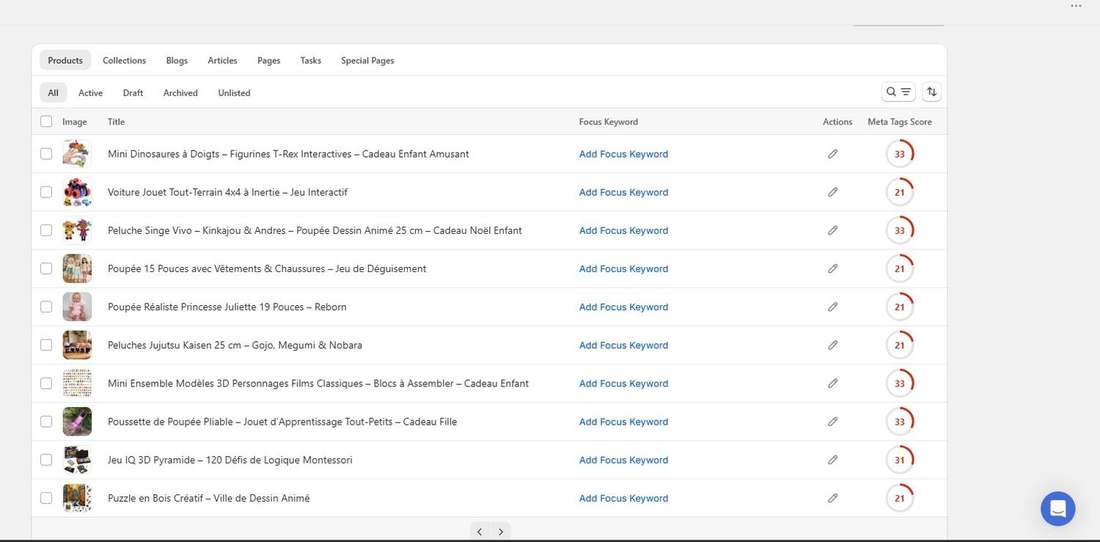Click score ring 21 for Puzzle en Bois Créatif

pyautogui.click(x=899, y=498)
